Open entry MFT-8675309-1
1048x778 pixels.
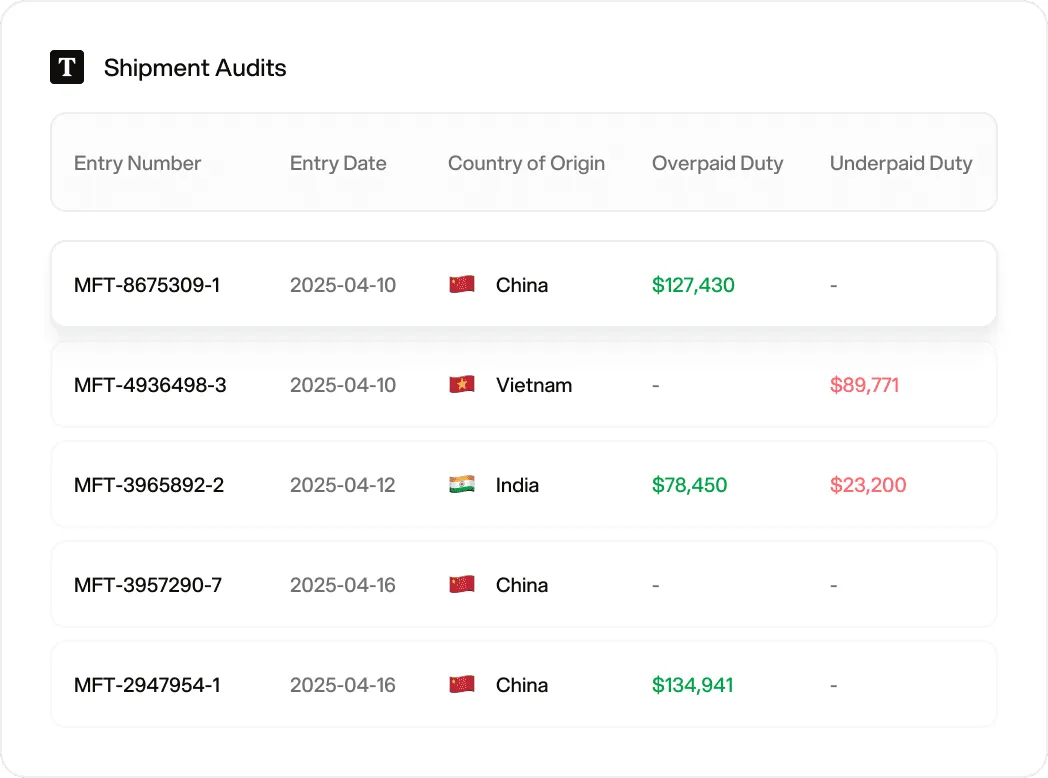(147, 285)
